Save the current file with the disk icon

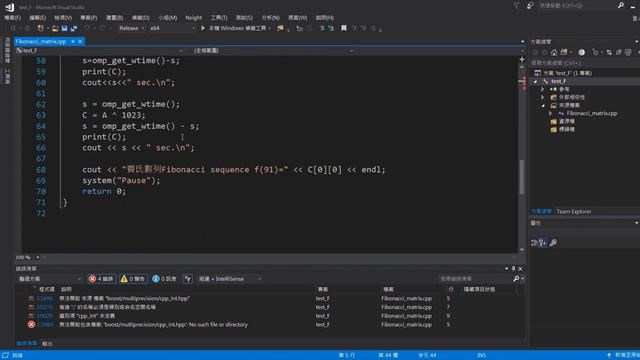point(64,28)
